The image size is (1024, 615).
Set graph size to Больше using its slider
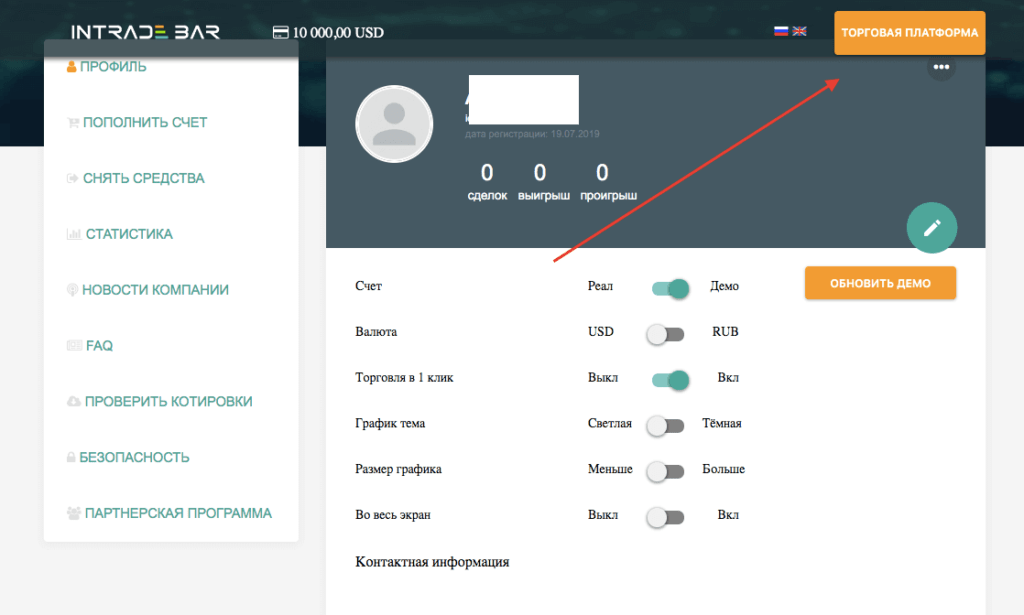[666, 470]
